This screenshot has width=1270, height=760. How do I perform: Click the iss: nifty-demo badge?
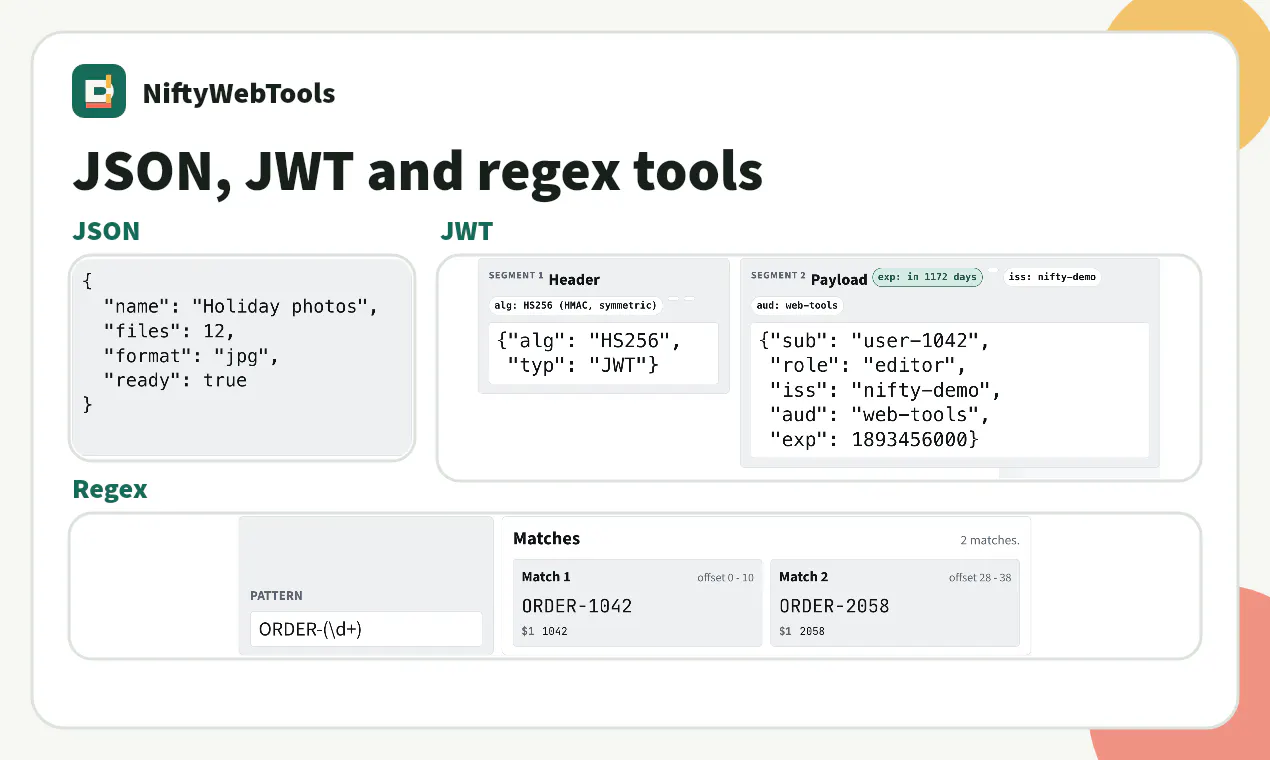[x=1052, y=277]
